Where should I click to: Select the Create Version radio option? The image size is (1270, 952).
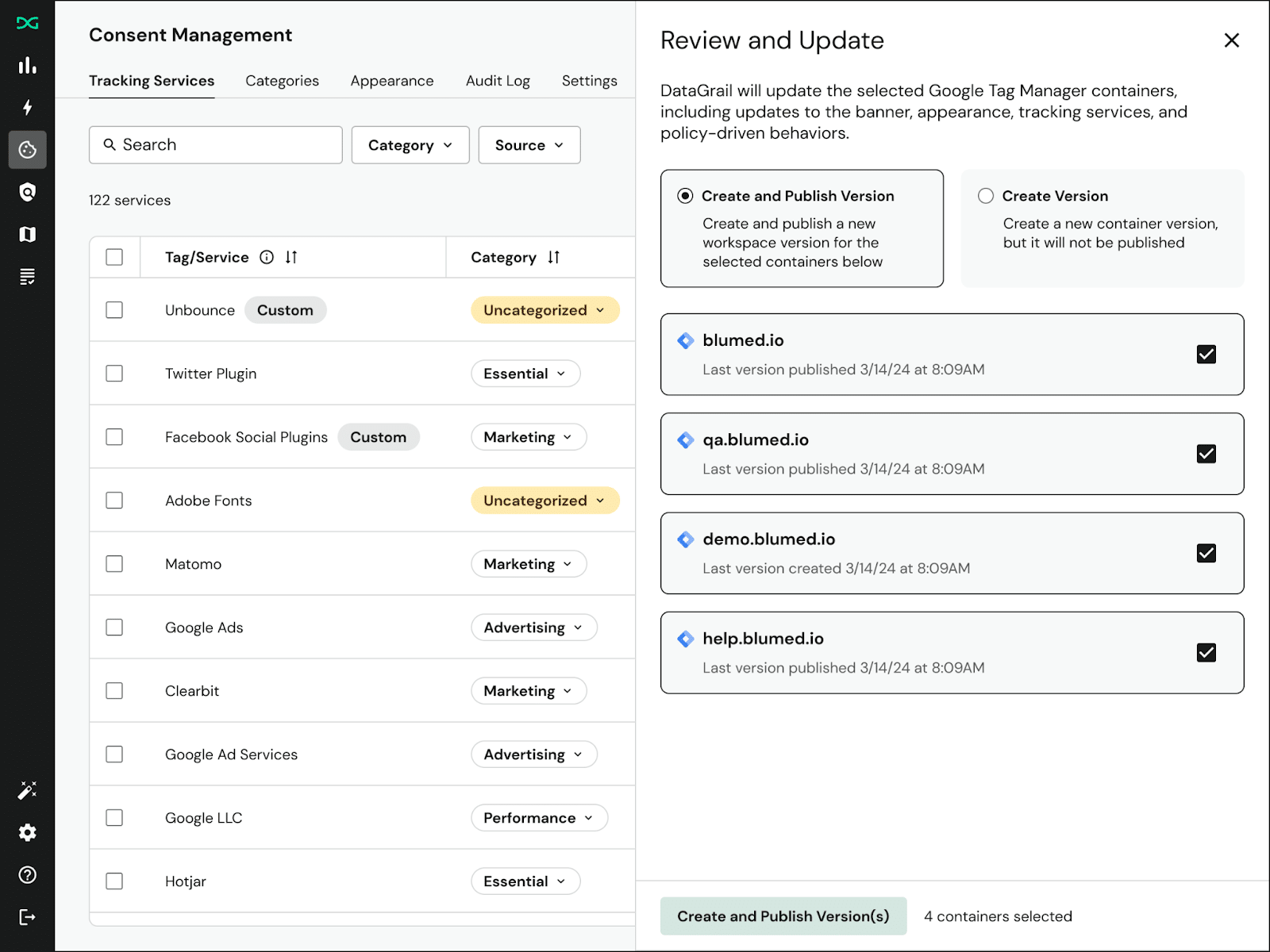[986, 196]
